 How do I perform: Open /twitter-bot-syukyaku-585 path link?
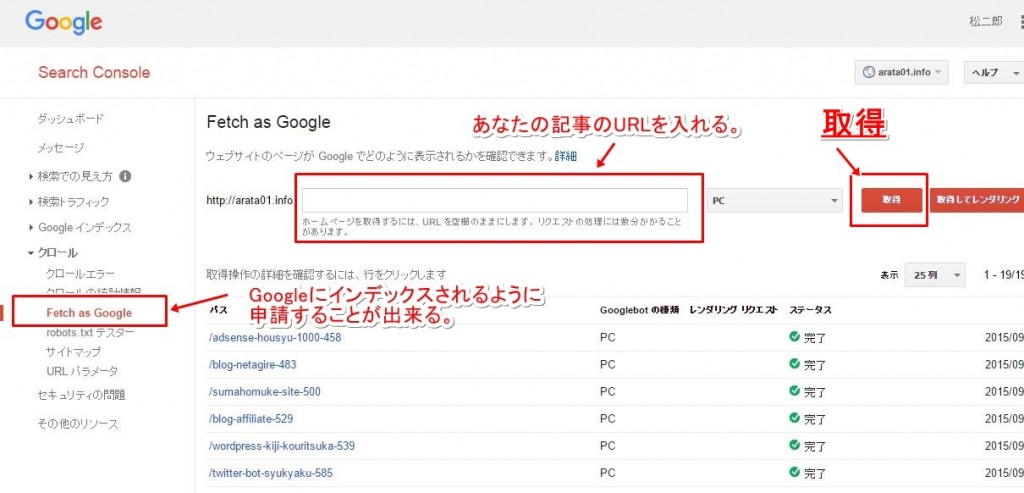[x=270, y=473]
